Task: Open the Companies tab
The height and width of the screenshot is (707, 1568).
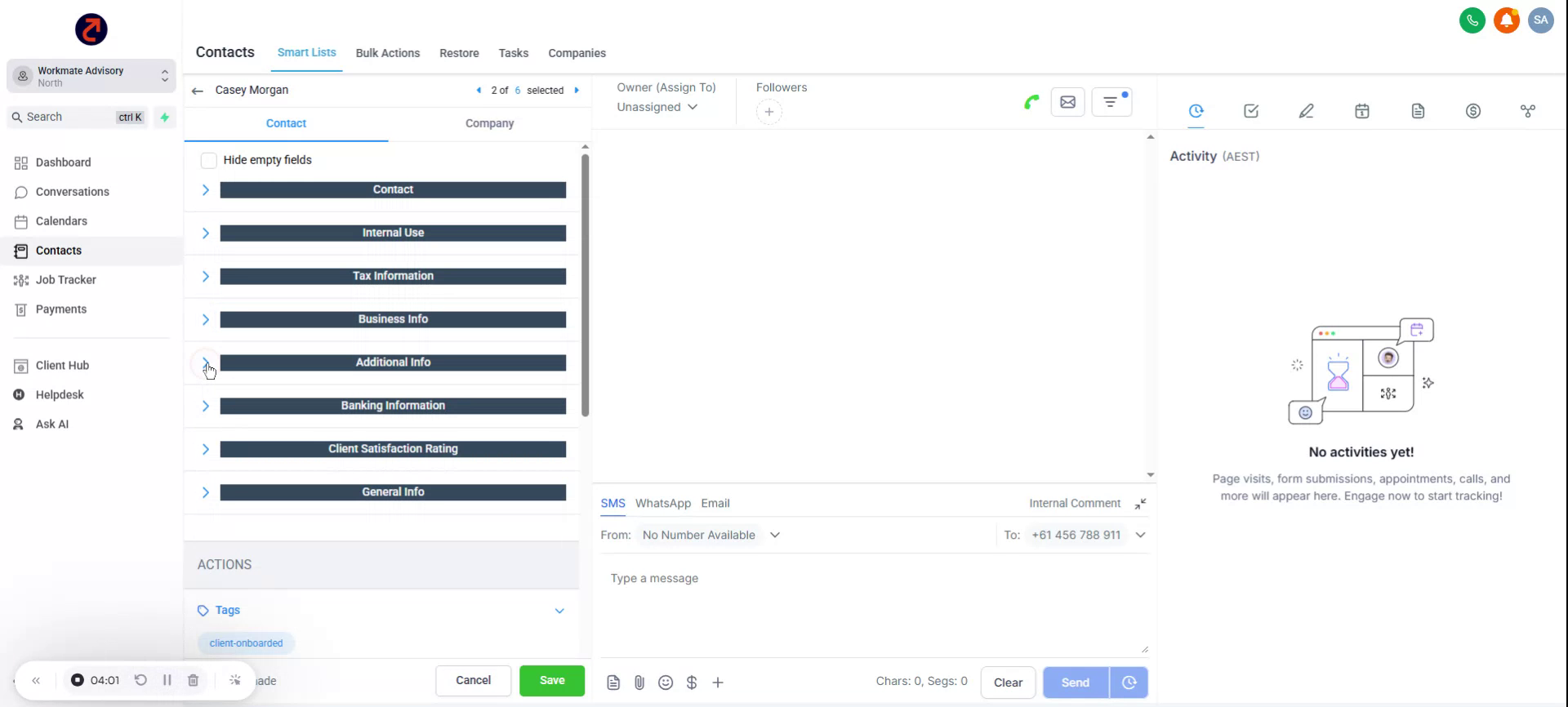Action: pos(577,53)
